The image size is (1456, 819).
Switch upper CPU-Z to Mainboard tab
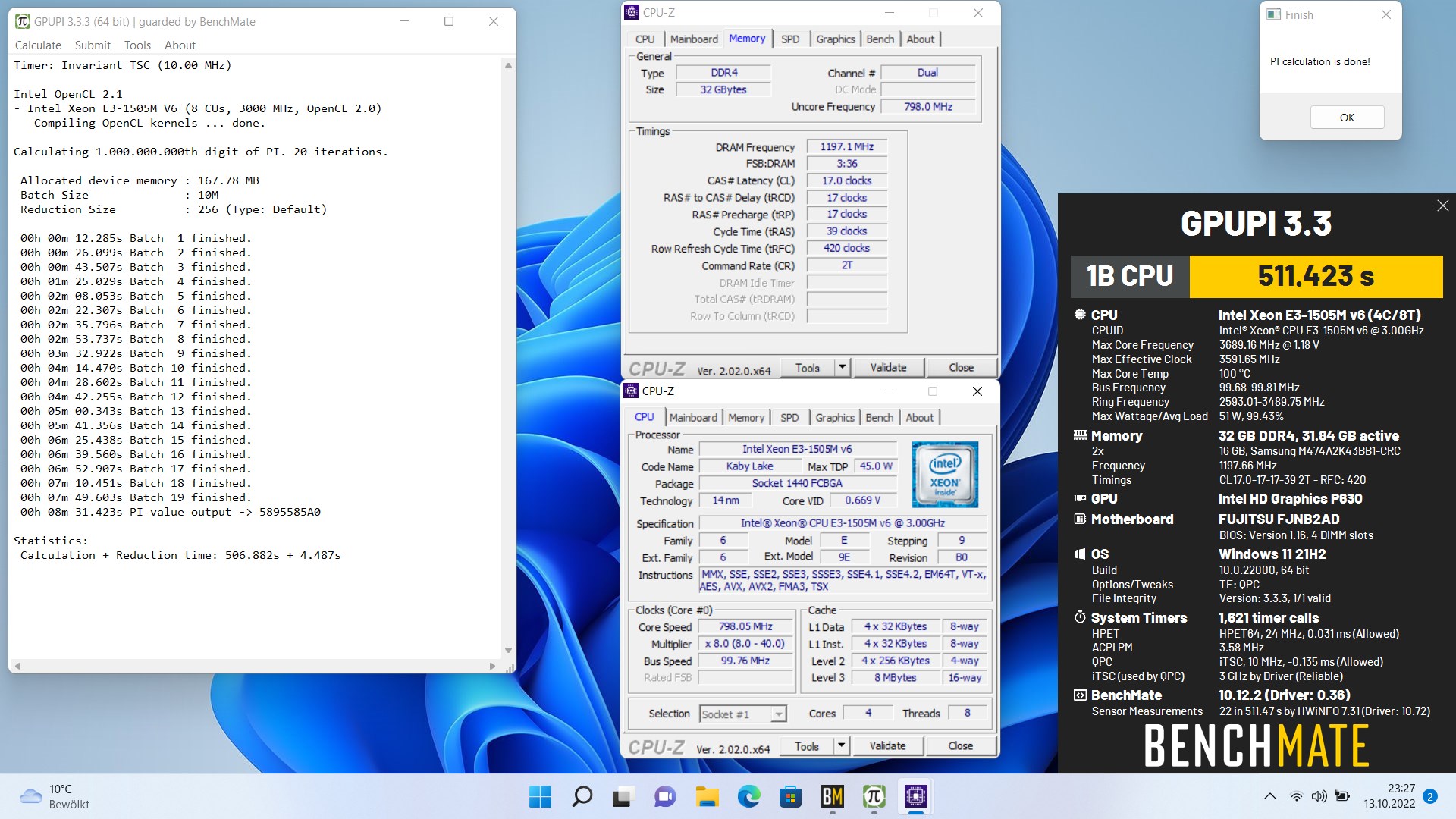(694, 39)
